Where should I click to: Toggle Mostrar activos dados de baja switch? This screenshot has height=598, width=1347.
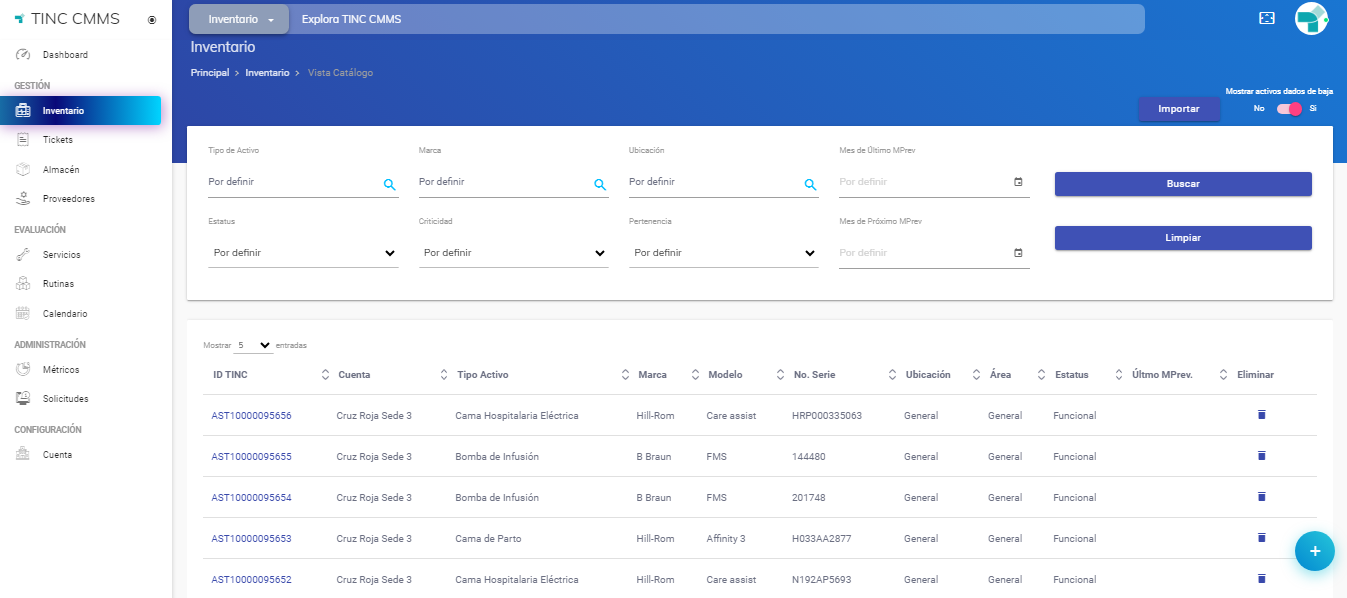(1289, 109)
